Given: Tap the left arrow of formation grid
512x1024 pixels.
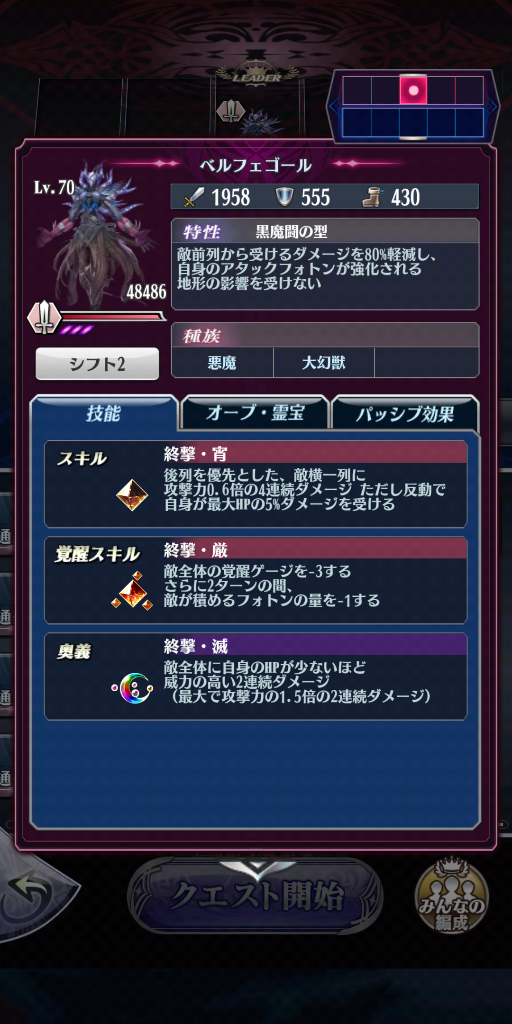Looking at the screenshot, I should [x=334, y=106].
